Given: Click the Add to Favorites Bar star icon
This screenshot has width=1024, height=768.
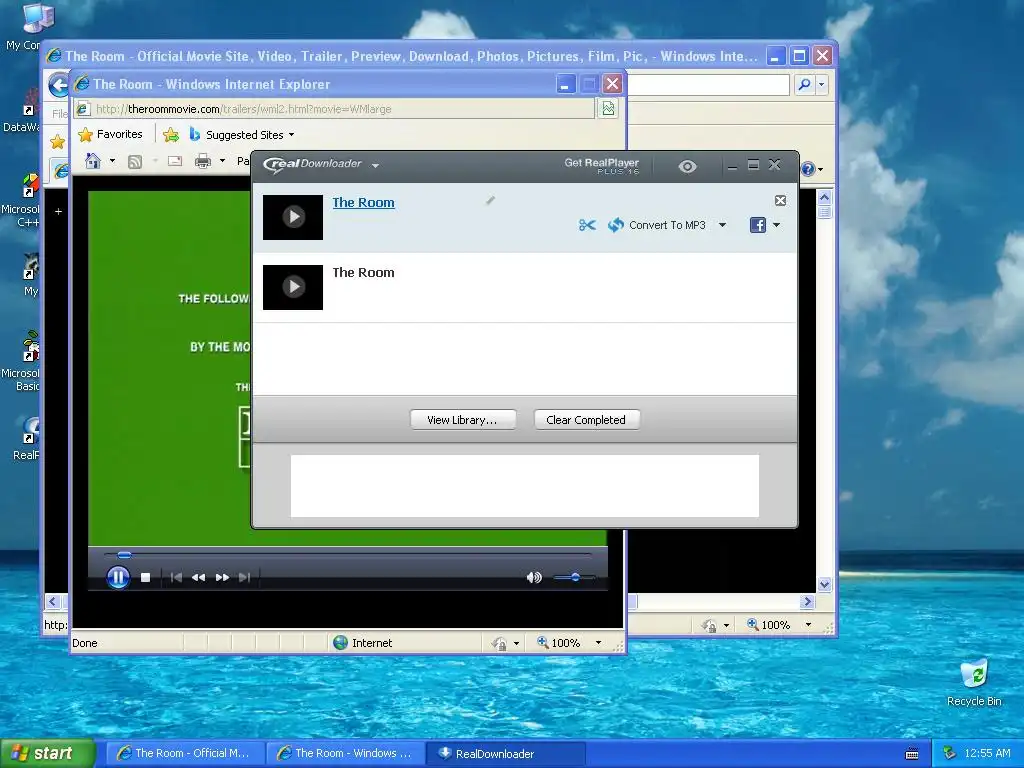Looking at the screenshot, I should [171, 135].
